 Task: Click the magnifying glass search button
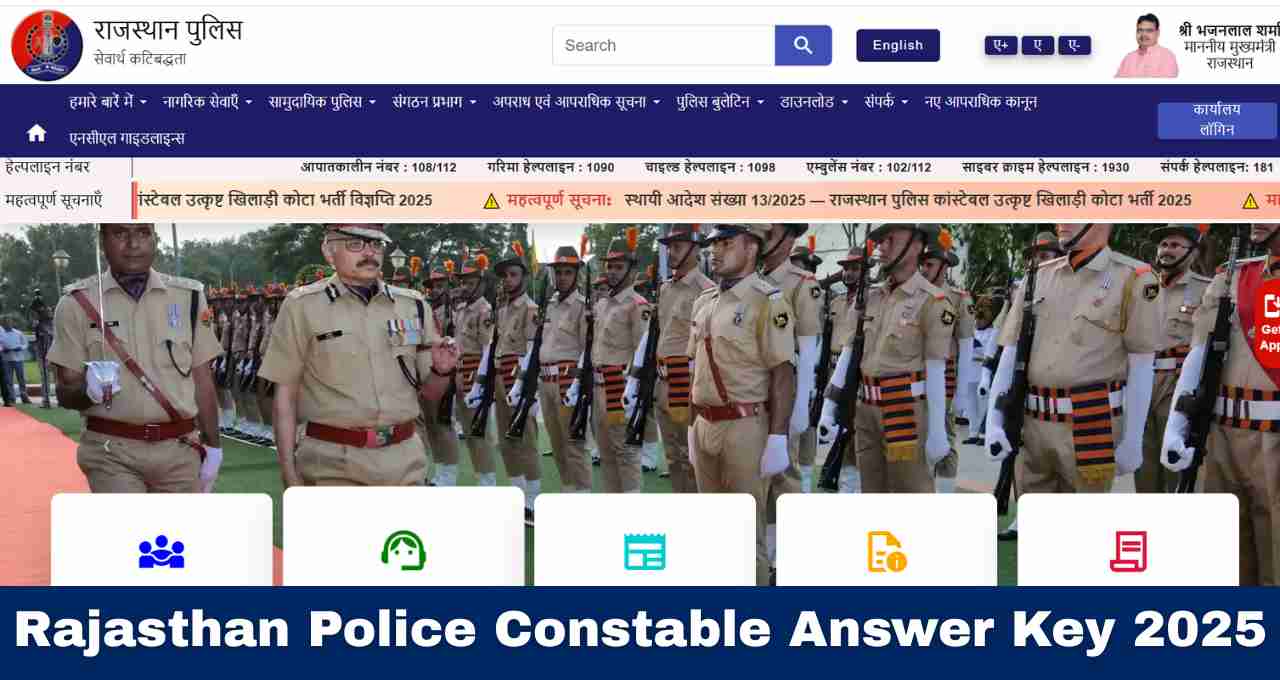803,45
